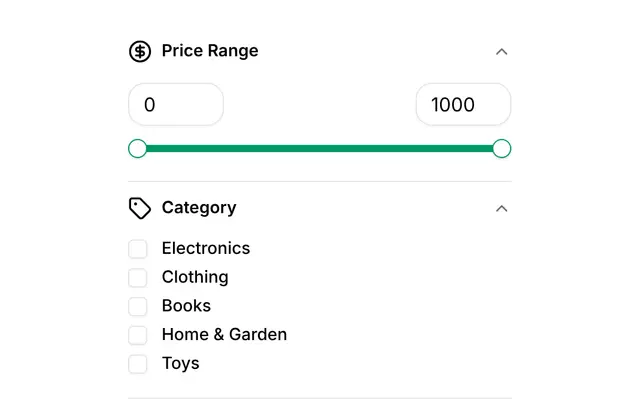This screenshot has width=640, height=400.
Task: Check the Books checkbox
Action: pyautogui.click(x=138, y=306)
